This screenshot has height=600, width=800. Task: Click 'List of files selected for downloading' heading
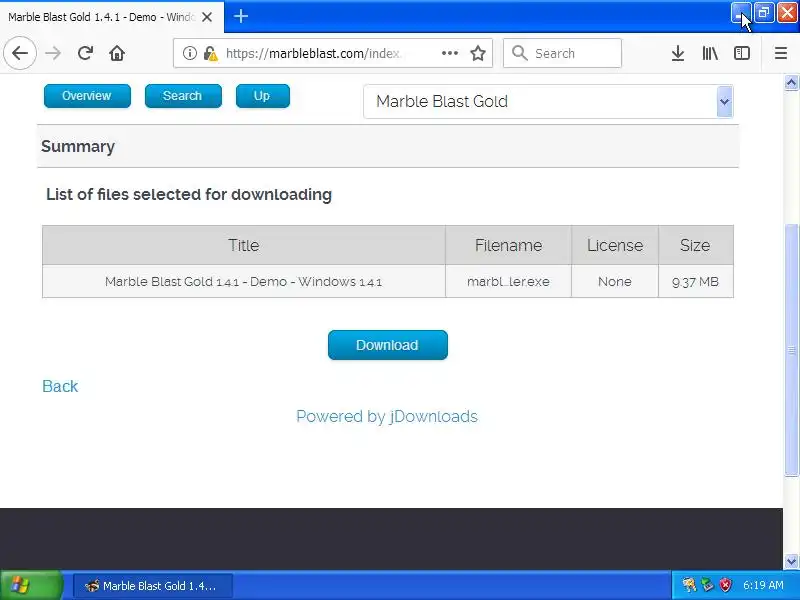coord(189,194)
